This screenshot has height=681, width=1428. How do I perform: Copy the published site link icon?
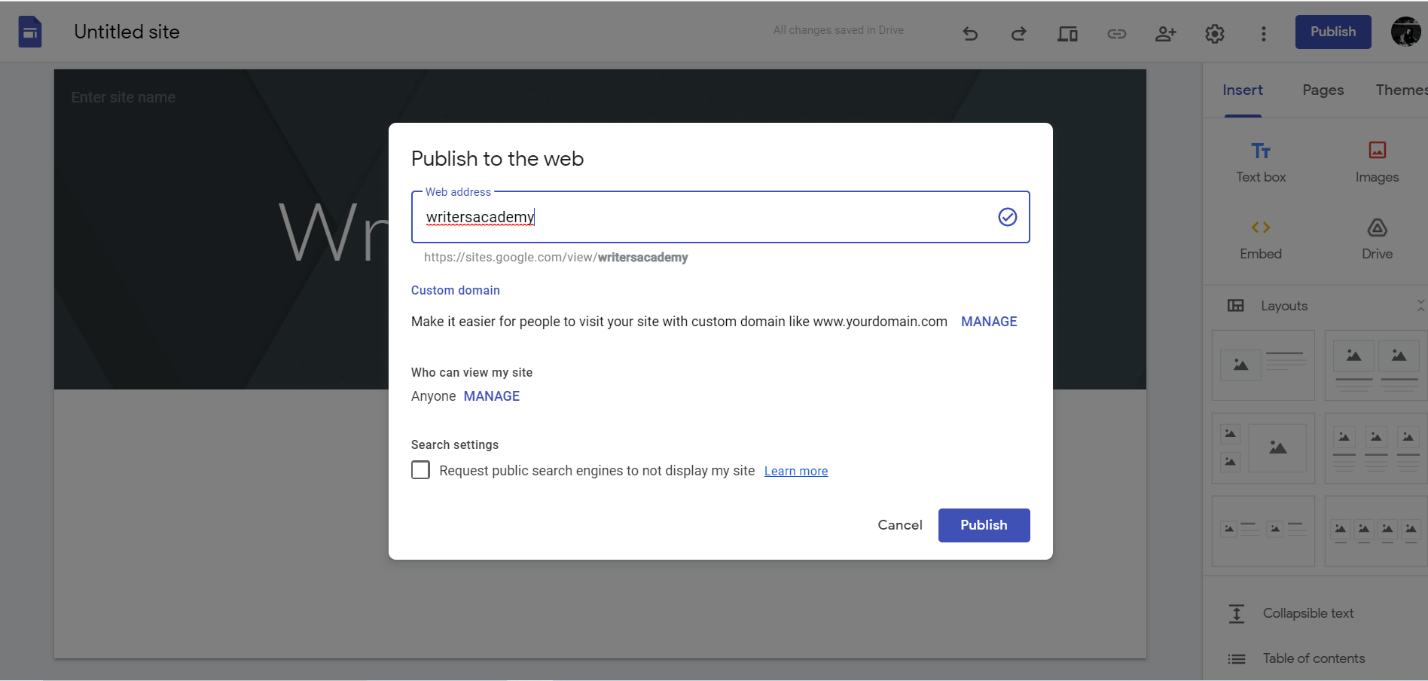(x=1116, y=33)
